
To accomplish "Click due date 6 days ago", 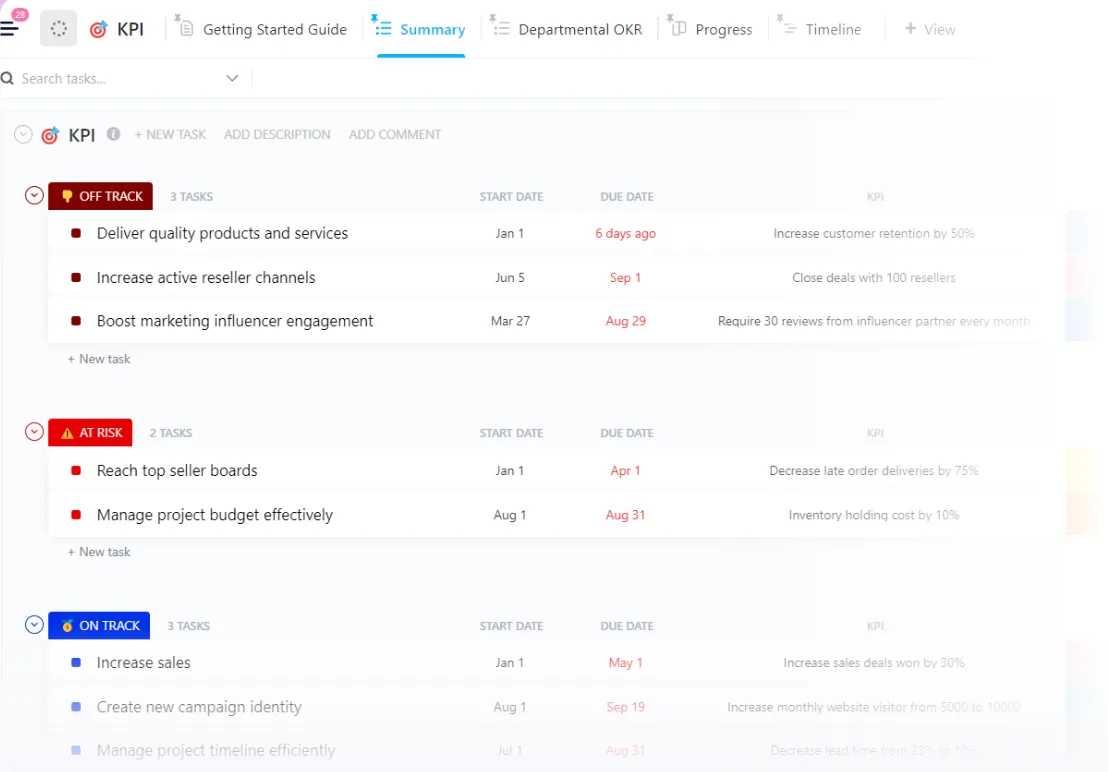I will (625, 233).
